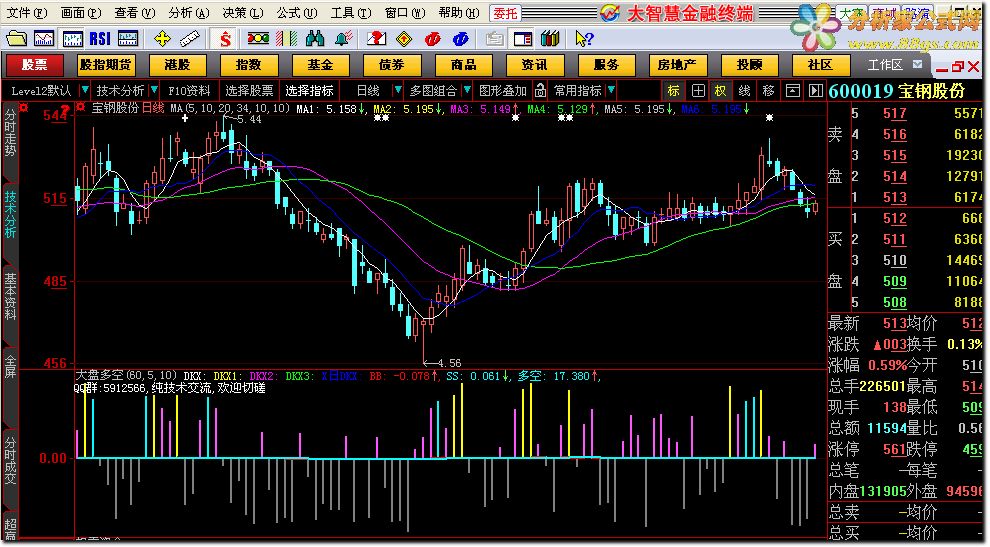Toggle the grid crosshair 田 button

(698, 91)
